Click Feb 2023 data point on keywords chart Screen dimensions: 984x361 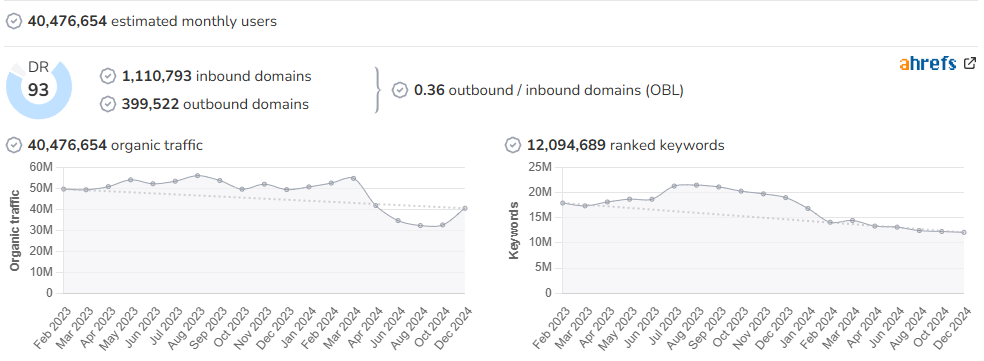pyautogui.click(x=563, y=203)
